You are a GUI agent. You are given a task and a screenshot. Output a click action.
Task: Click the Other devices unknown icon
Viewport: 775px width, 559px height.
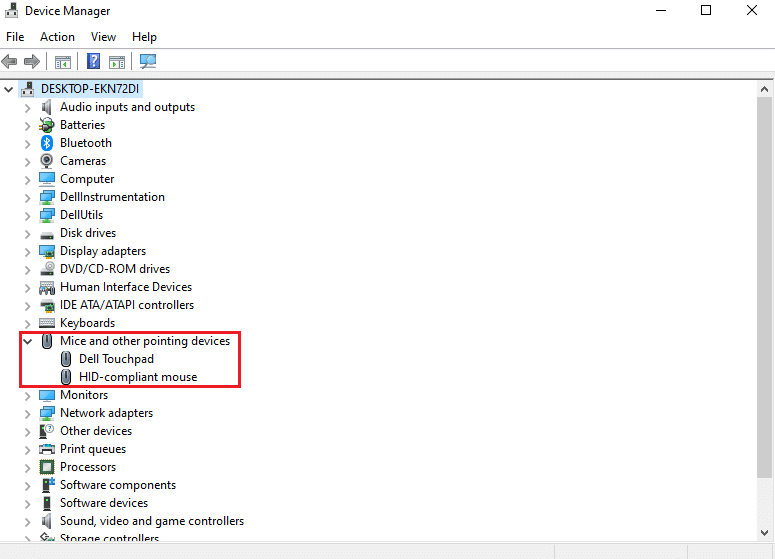[x=47, y=431]
